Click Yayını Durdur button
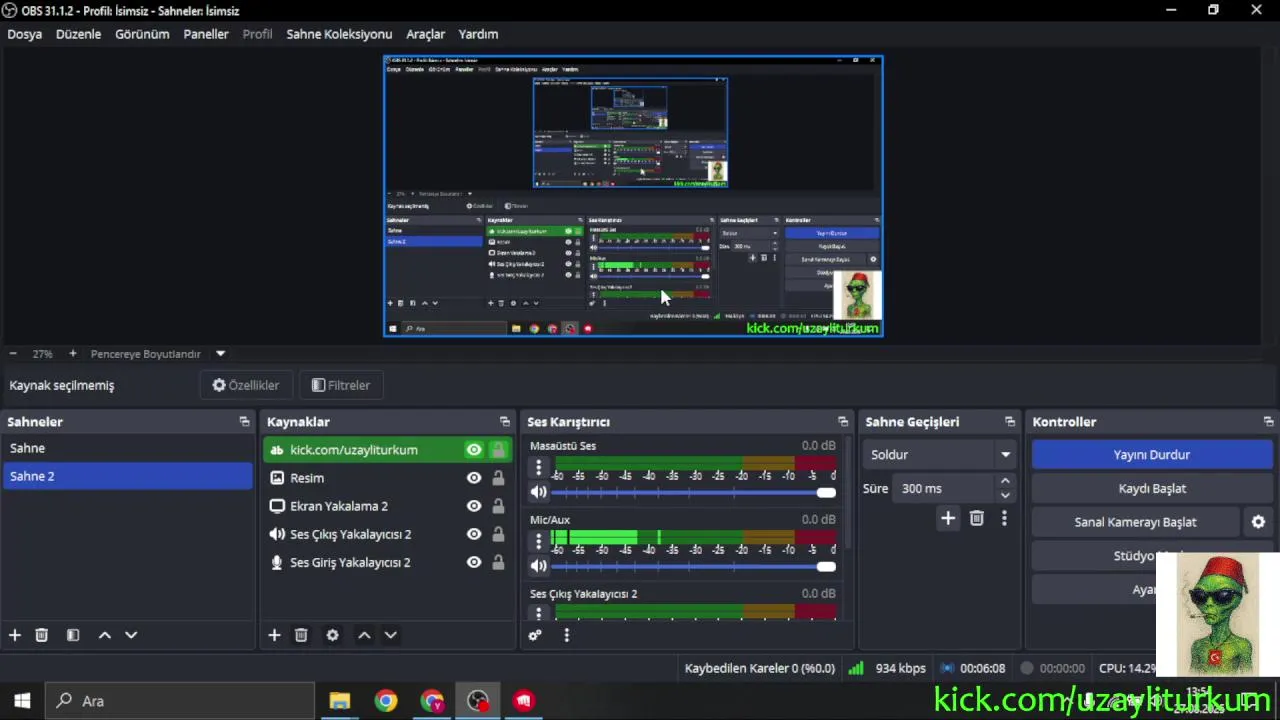This screenshot has width=1280, height=720. 1152,455
